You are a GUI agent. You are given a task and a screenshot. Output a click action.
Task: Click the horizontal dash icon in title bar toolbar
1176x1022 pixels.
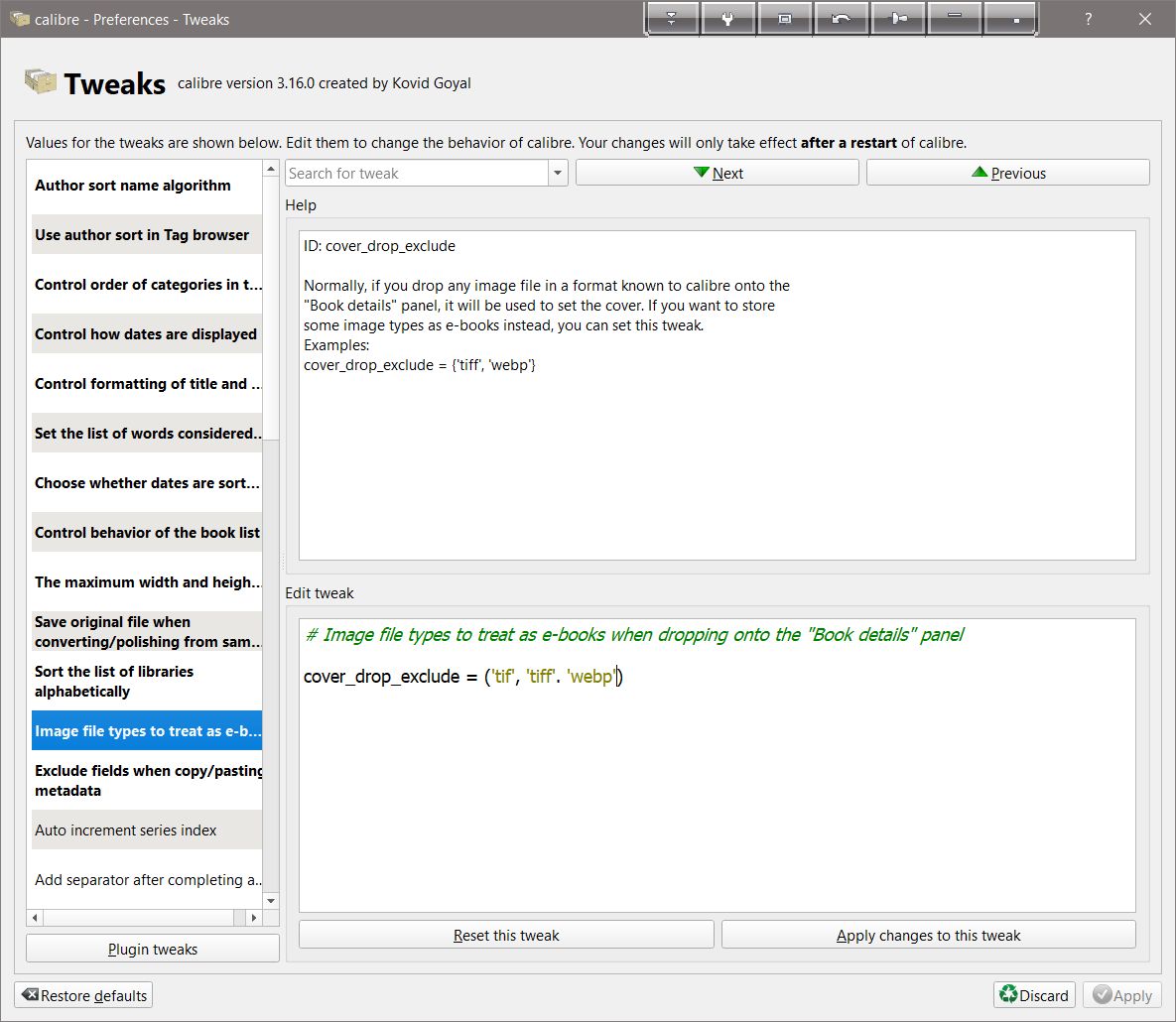954,19
